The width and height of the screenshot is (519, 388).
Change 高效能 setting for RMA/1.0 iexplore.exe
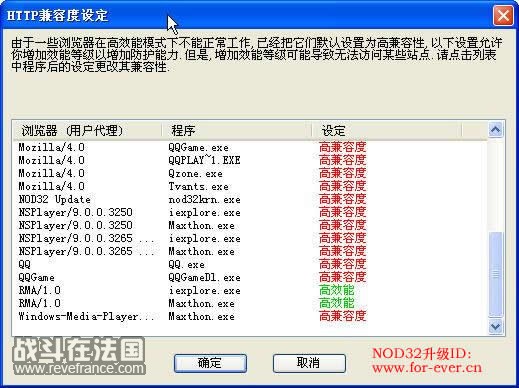[x=336, y=290]
